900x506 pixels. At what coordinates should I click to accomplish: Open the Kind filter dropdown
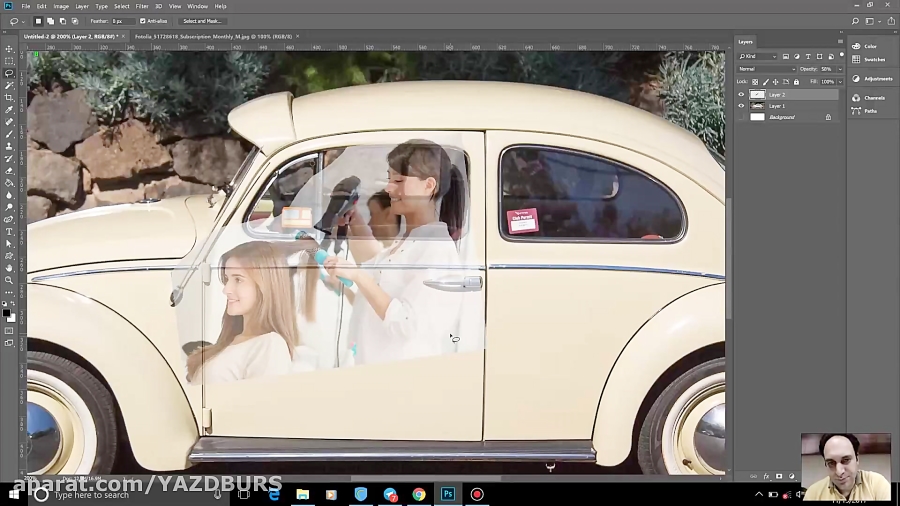tap(758, 56)
